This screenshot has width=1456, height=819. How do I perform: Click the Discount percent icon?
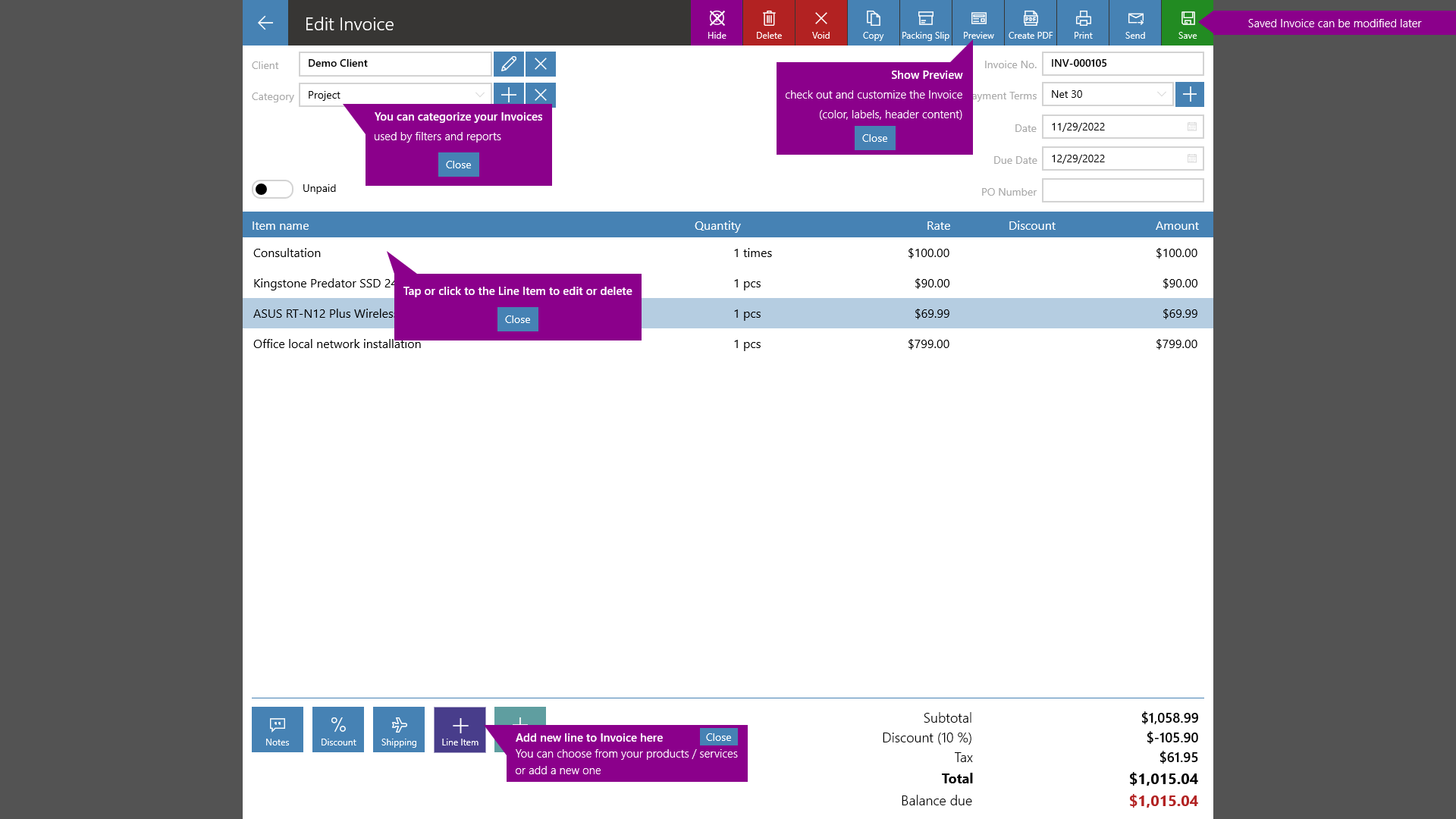[338, 729]
